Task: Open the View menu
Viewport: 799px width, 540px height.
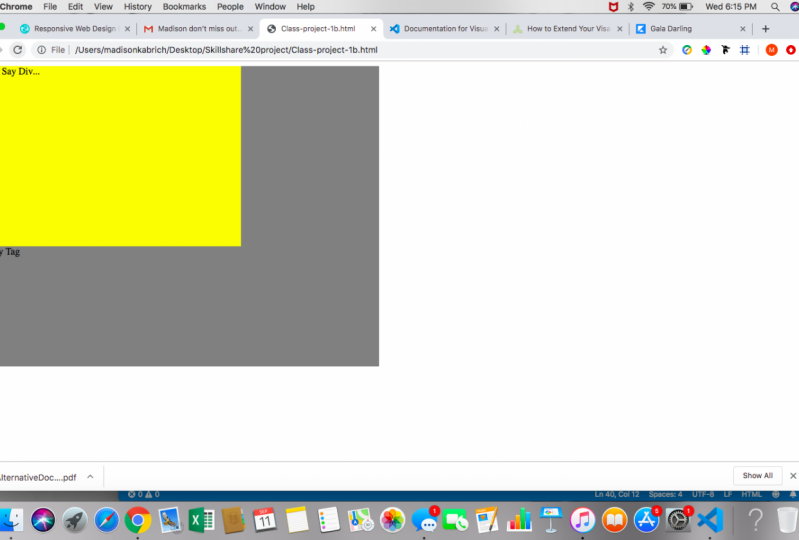Action: pos(103,7)
